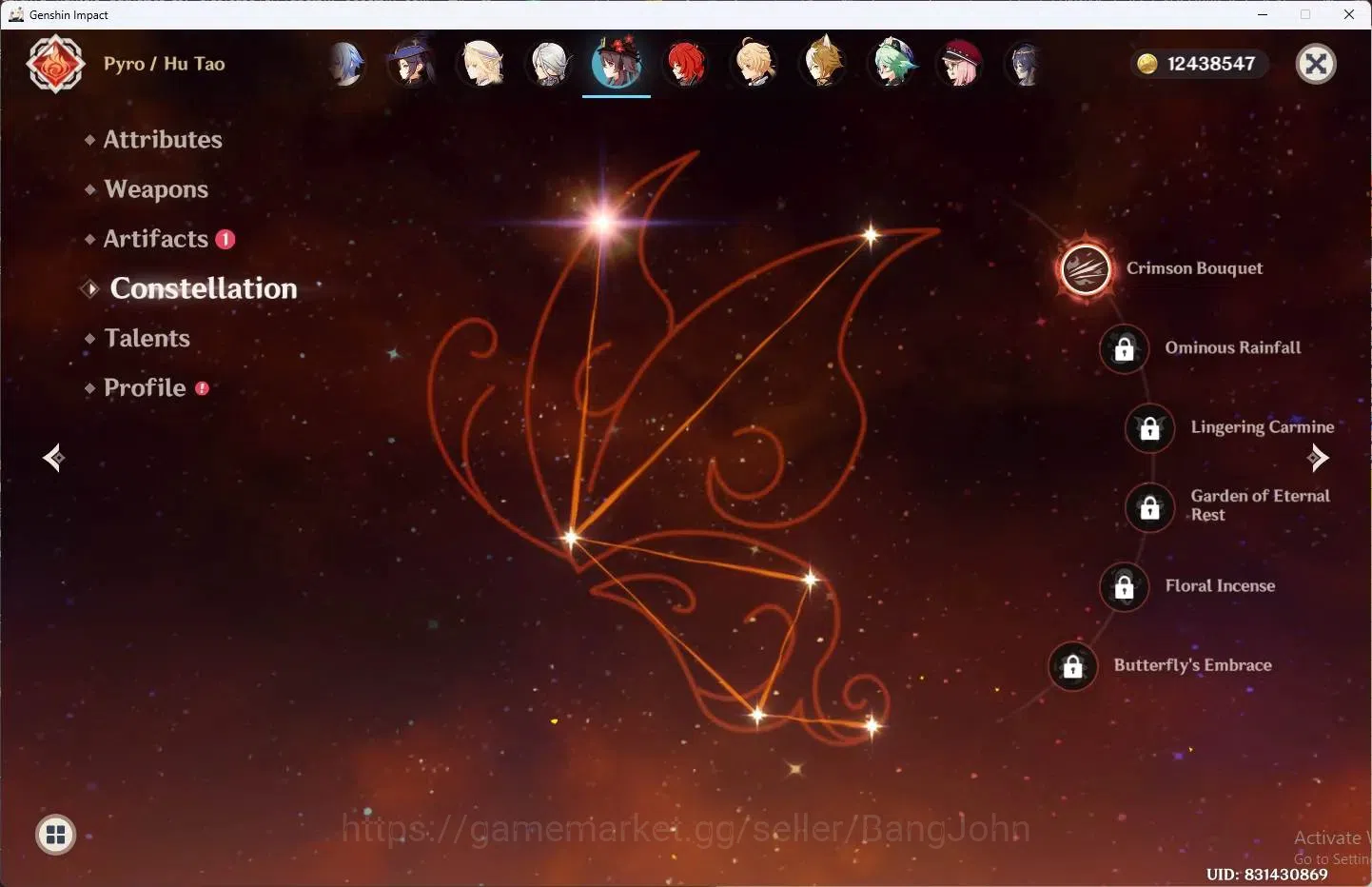This screenshot has height=887, width=1372.
Task: Open the locked Floral Incense node
Action: click(1124, 586)
